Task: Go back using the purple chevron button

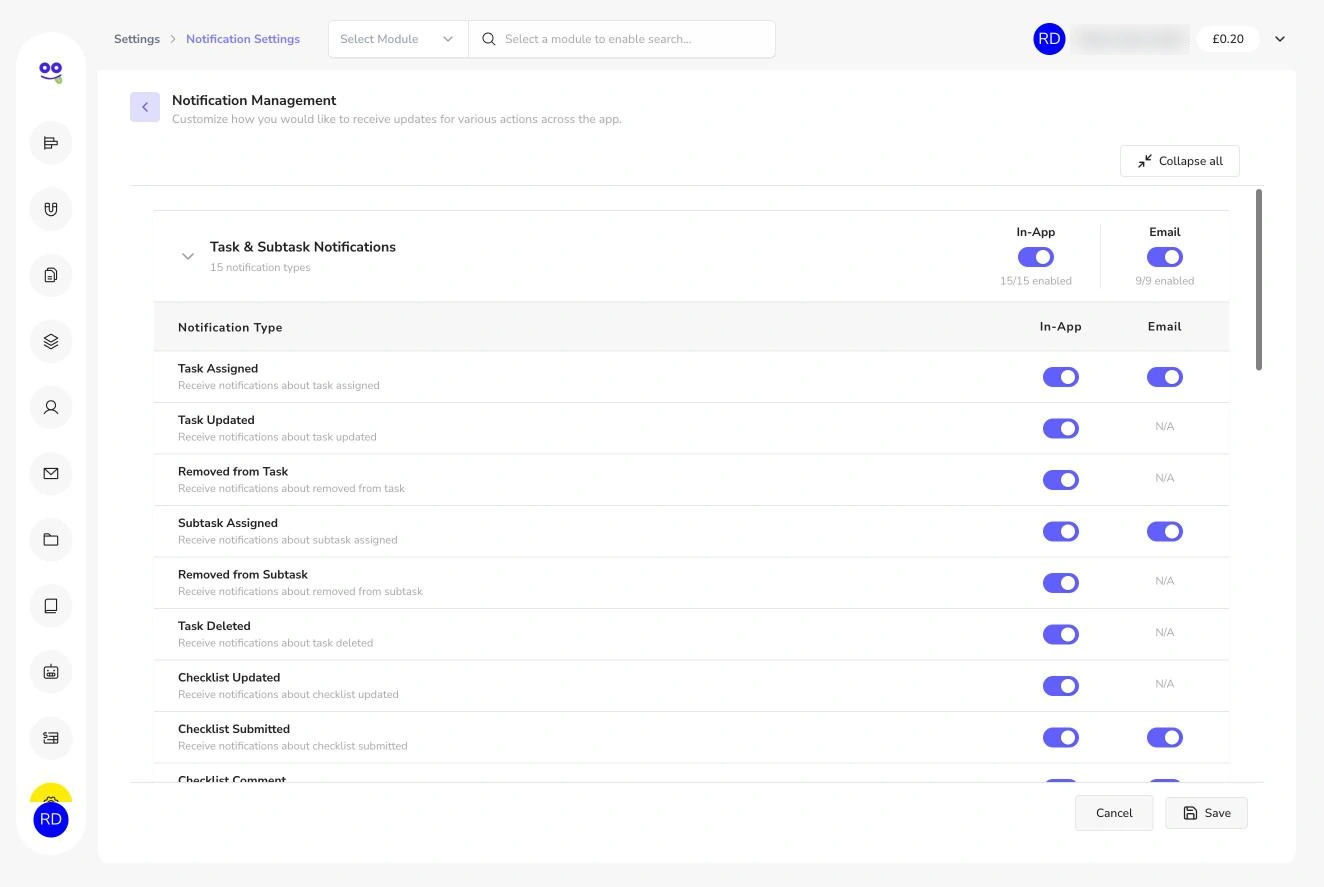Action: (145, 107)
